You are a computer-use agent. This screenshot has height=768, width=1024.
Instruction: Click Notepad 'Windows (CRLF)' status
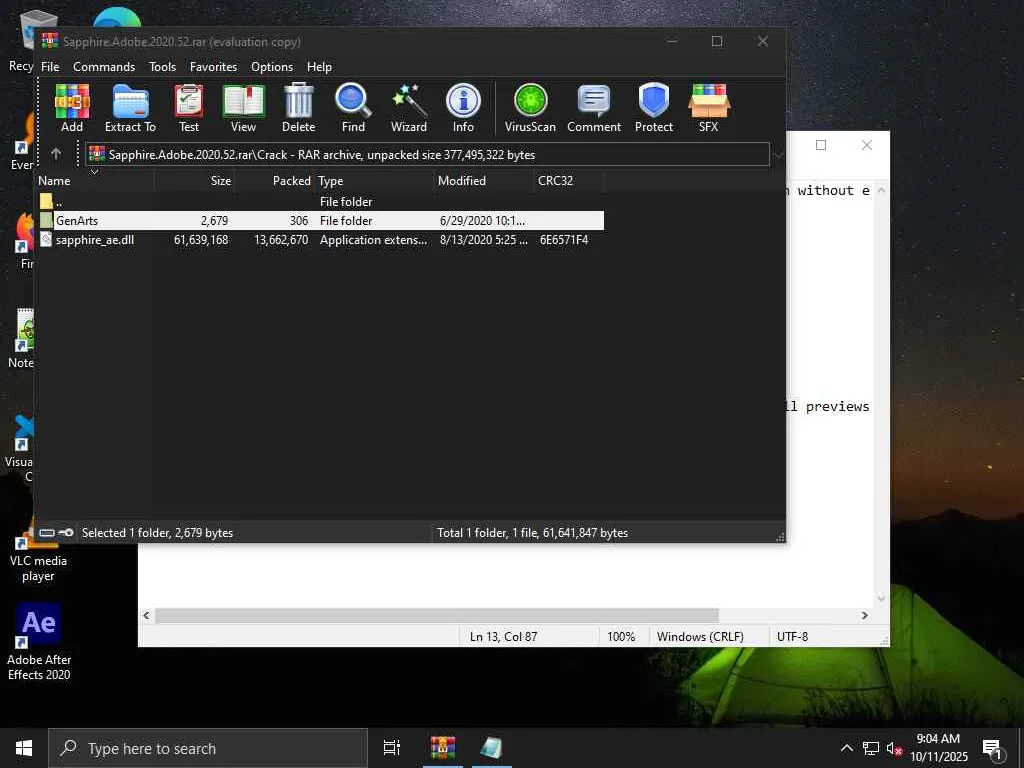tap(700, 636)
